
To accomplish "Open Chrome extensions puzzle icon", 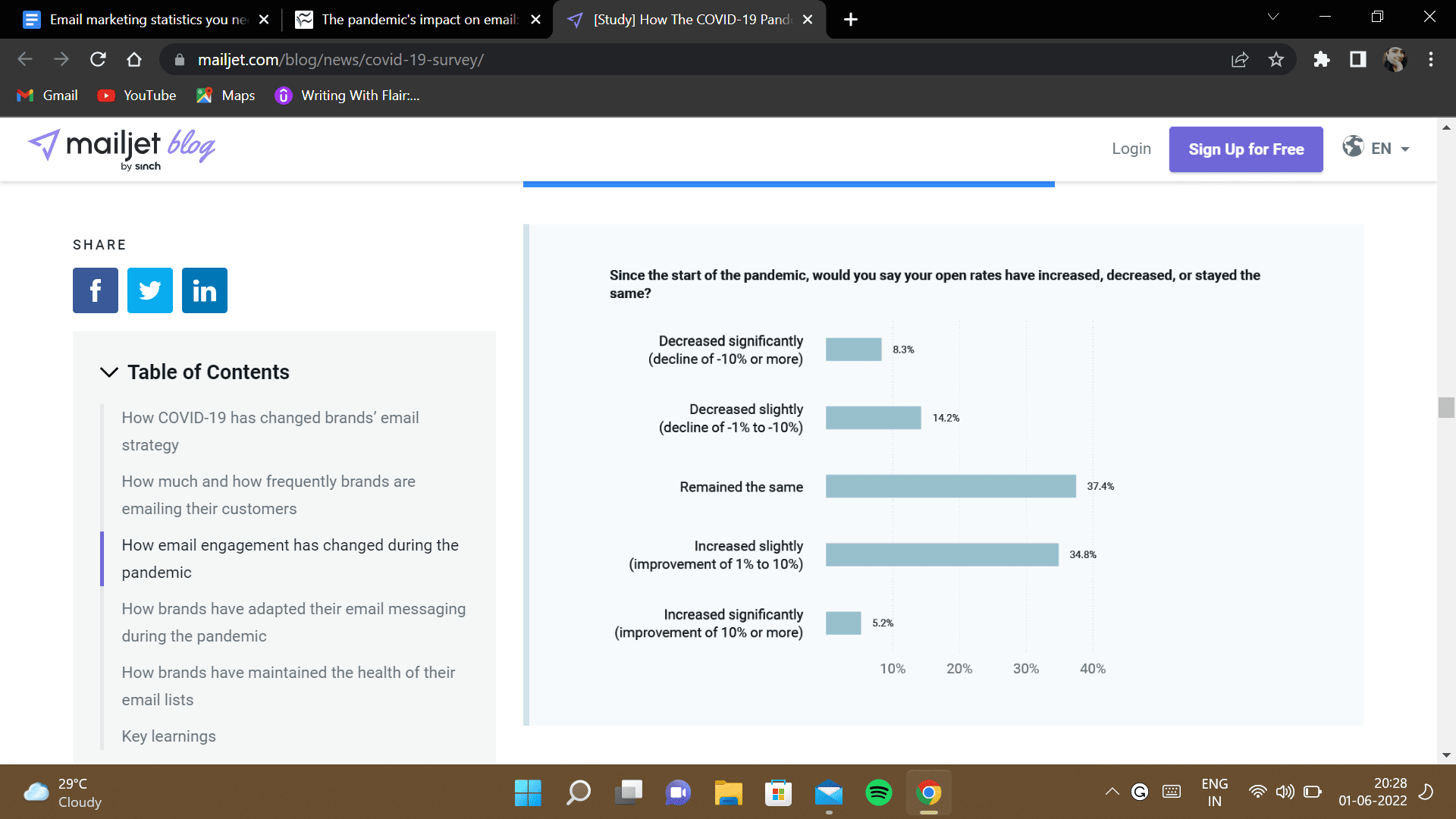I will tap(1322, 60).
